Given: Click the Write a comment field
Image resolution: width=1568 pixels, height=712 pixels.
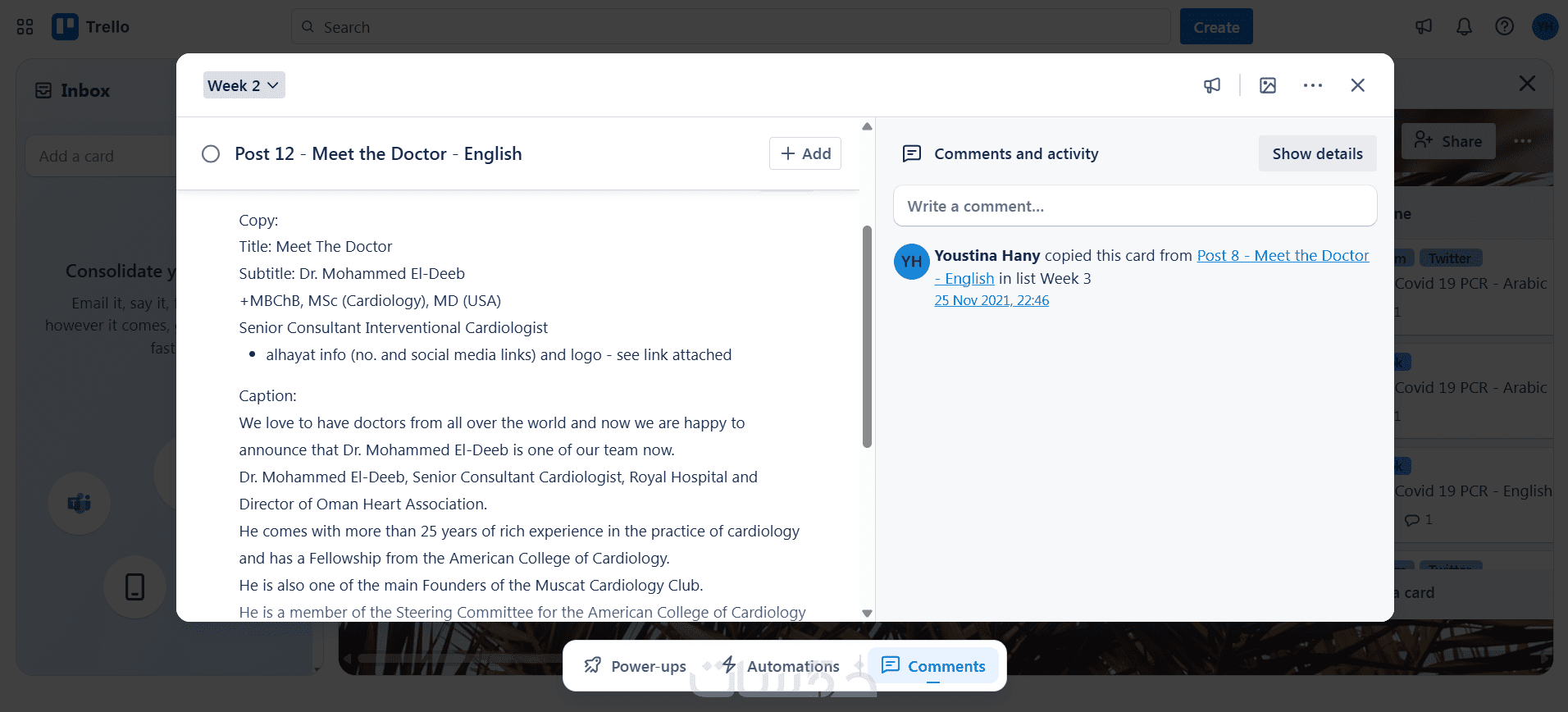Looking at the screenshot, I should [1134, 207].
